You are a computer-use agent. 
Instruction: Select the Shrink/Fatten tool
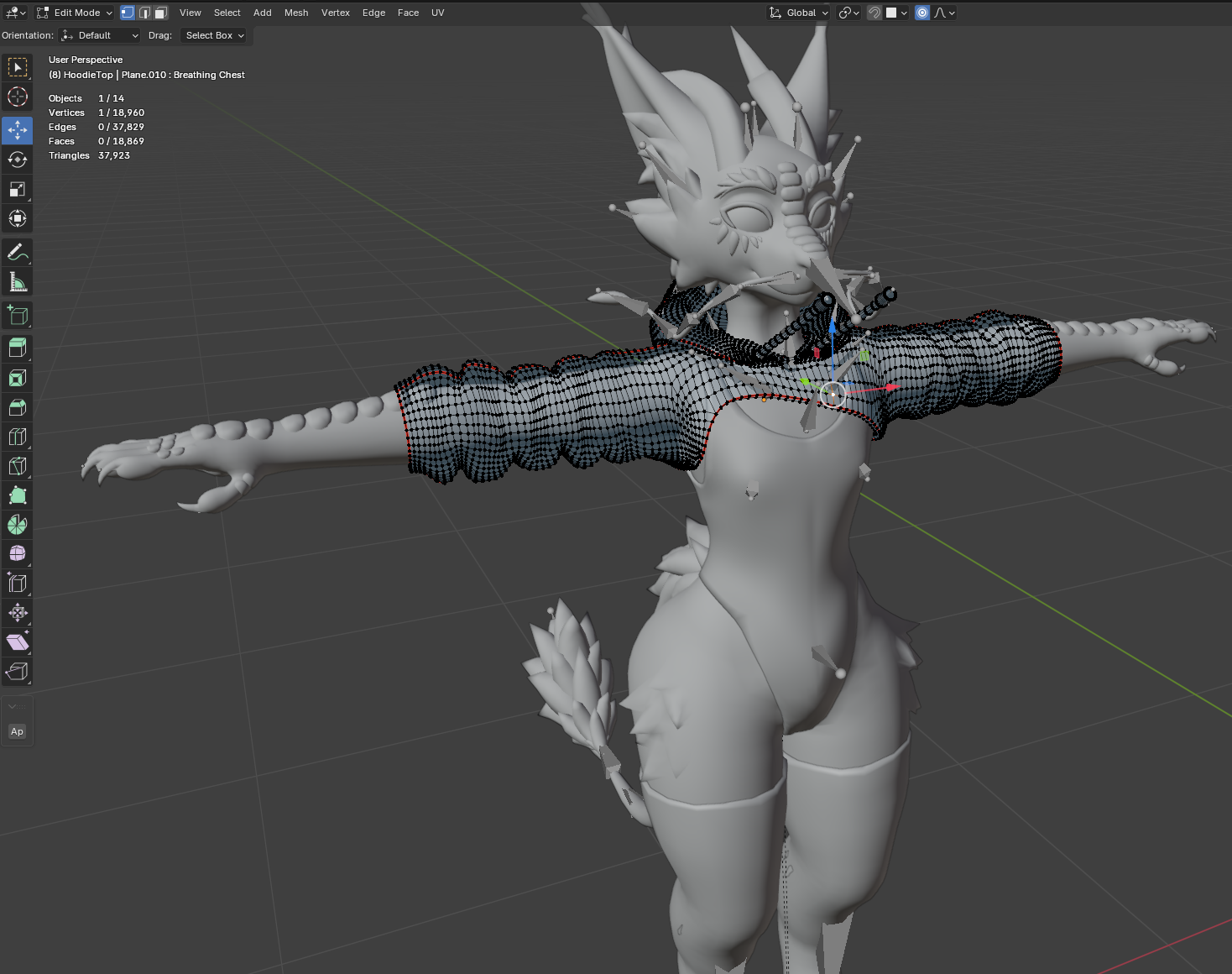pos(18,612)
